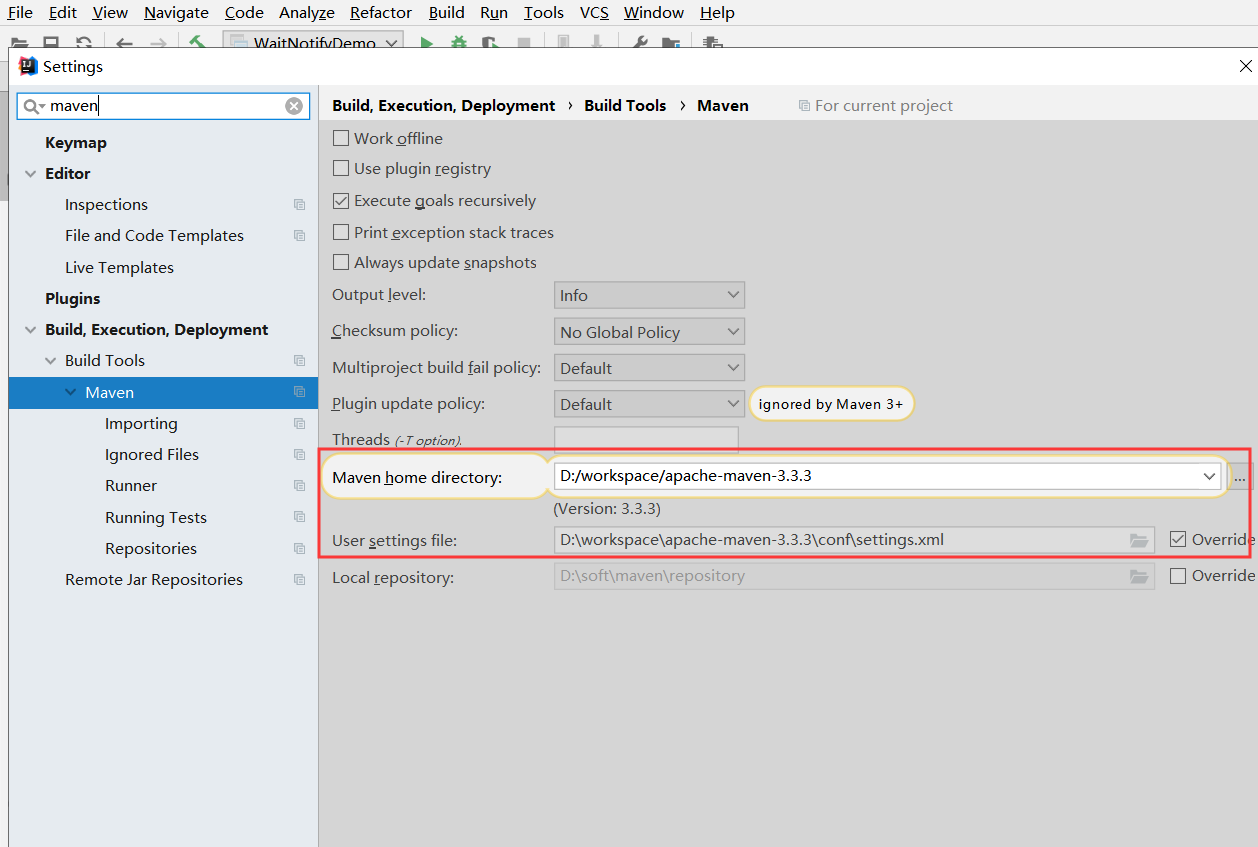
Task: Click the Build hammer icon in toolbar
Action: (x=197, y=43)
